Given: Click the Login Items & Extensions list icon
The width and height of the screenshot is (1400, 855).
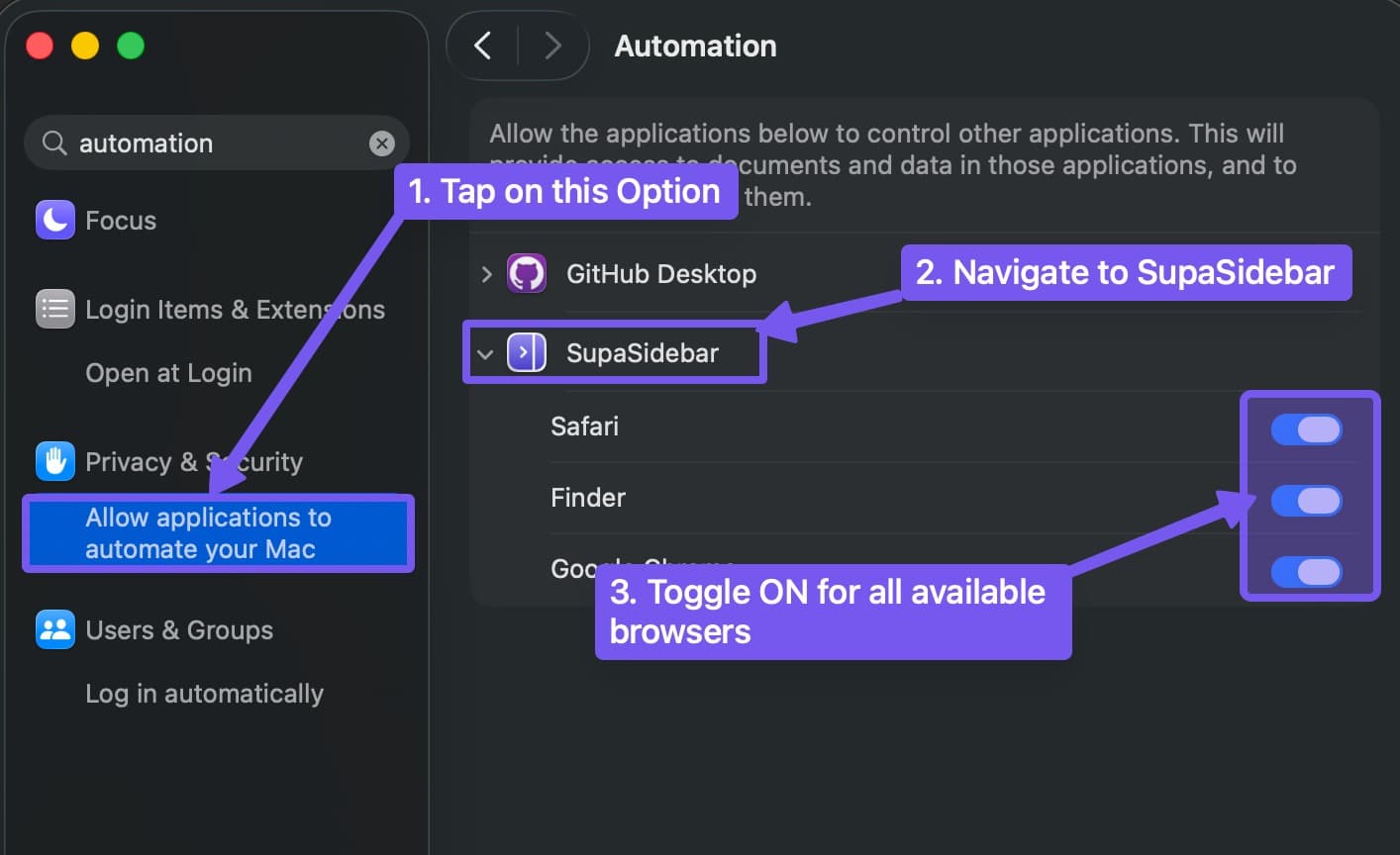Looking at the screenshot, I should [x=54, y=309].
